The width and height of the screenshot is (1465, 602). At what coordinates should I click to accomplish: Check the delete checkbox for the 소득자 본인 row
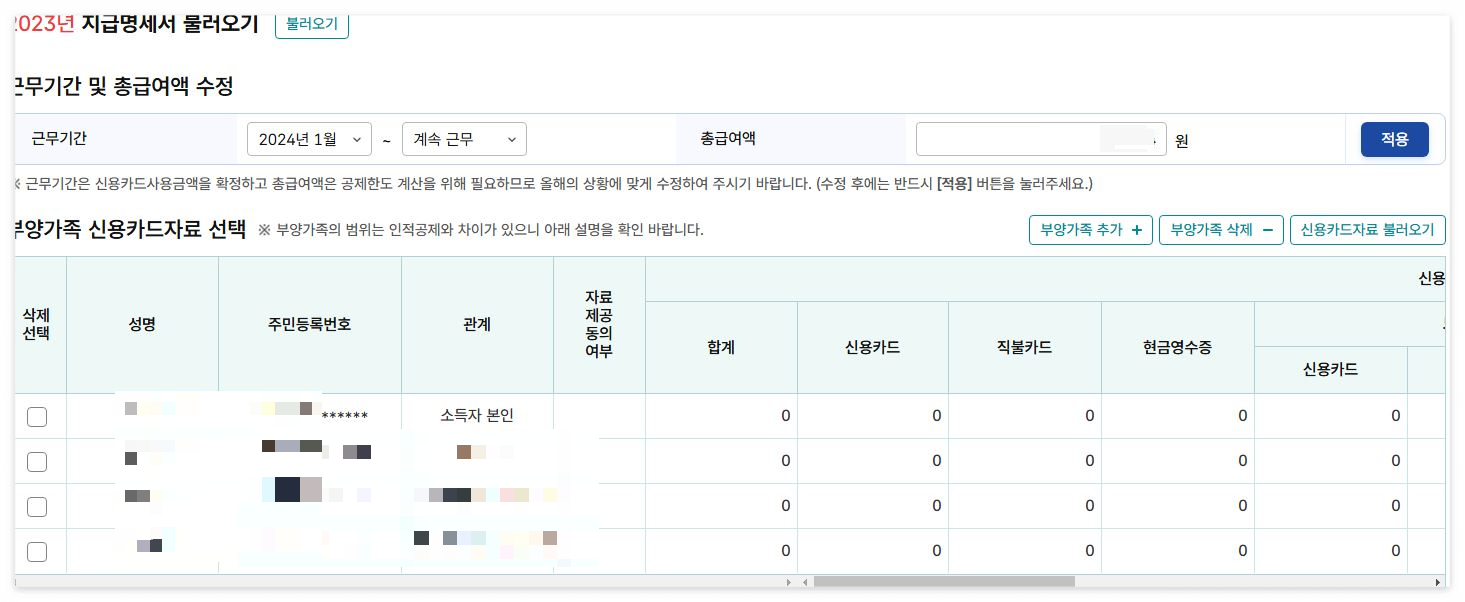(37, 416)
